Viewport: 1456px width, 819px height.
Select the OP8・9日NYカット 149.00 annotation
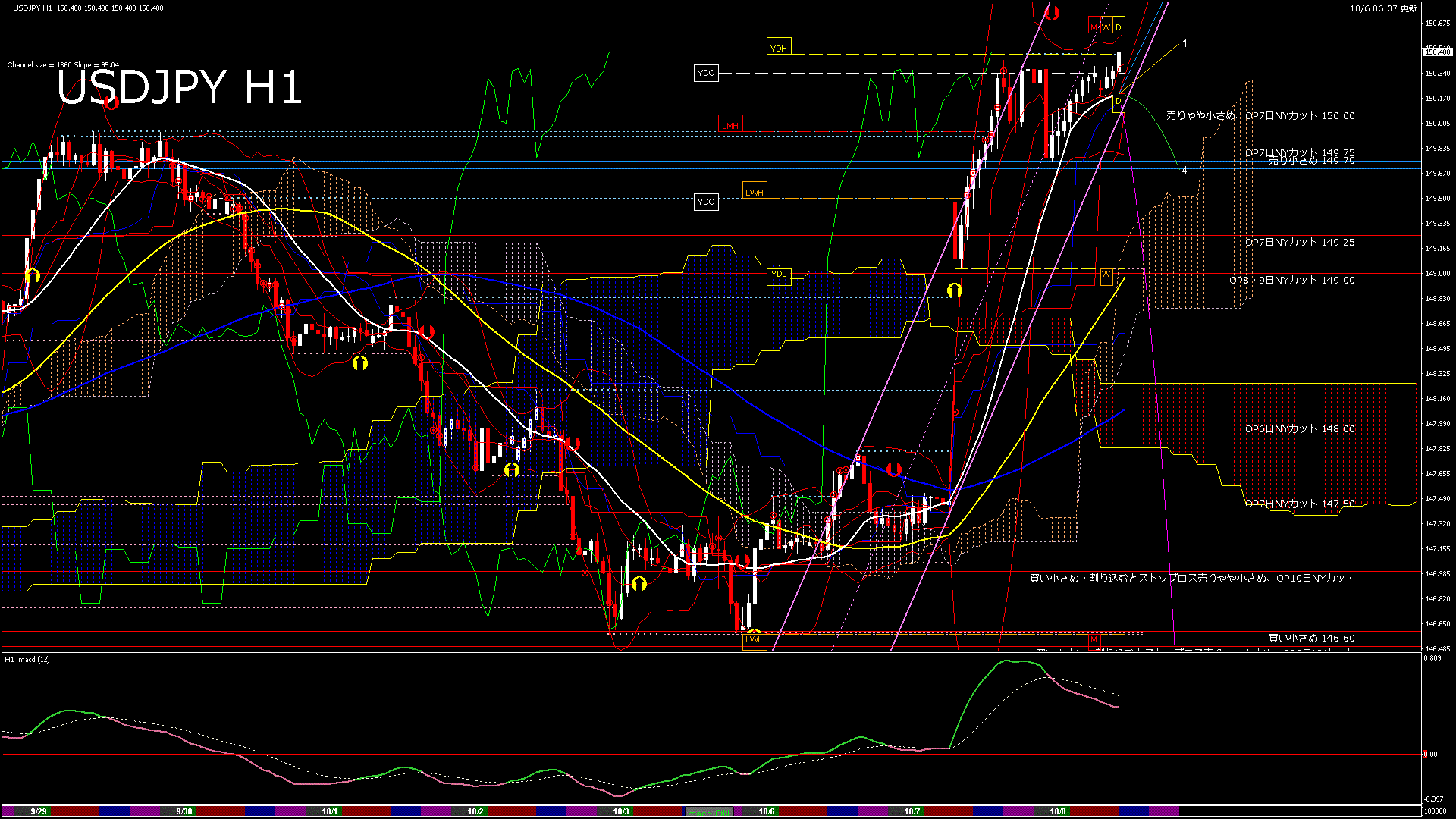point(1291,280)
